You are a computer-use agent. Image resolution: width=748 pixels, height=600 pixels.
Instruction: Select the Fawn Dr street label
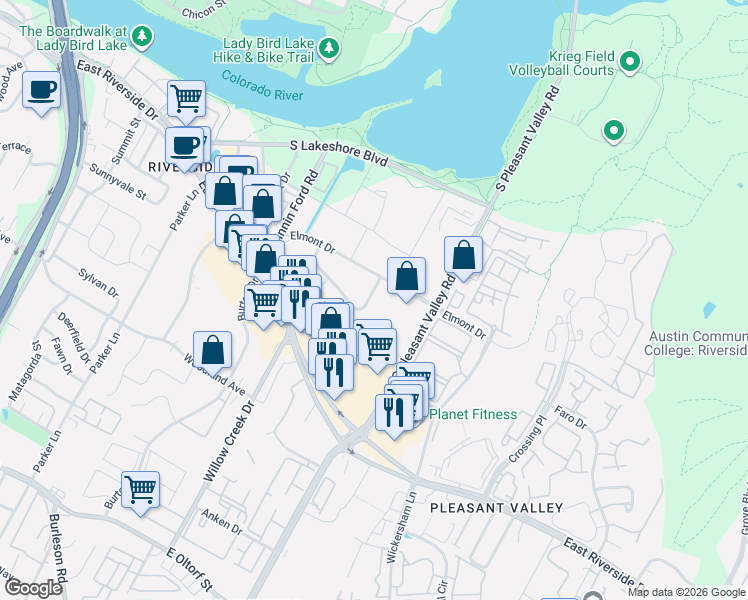pyautogui.click(x=62, y=356)
